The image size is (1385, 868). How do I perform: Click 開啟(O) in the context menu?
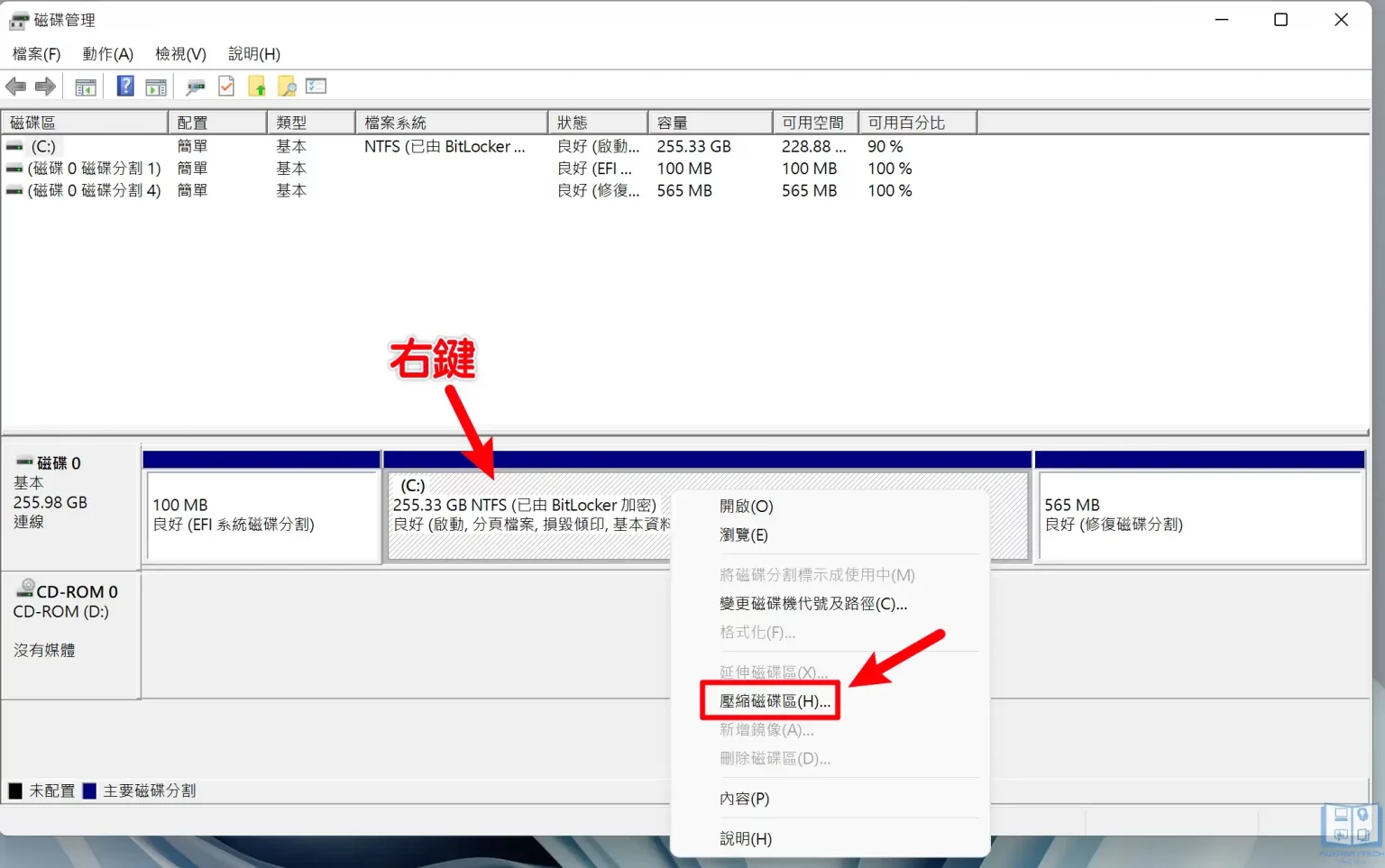(x=747, y=506)
